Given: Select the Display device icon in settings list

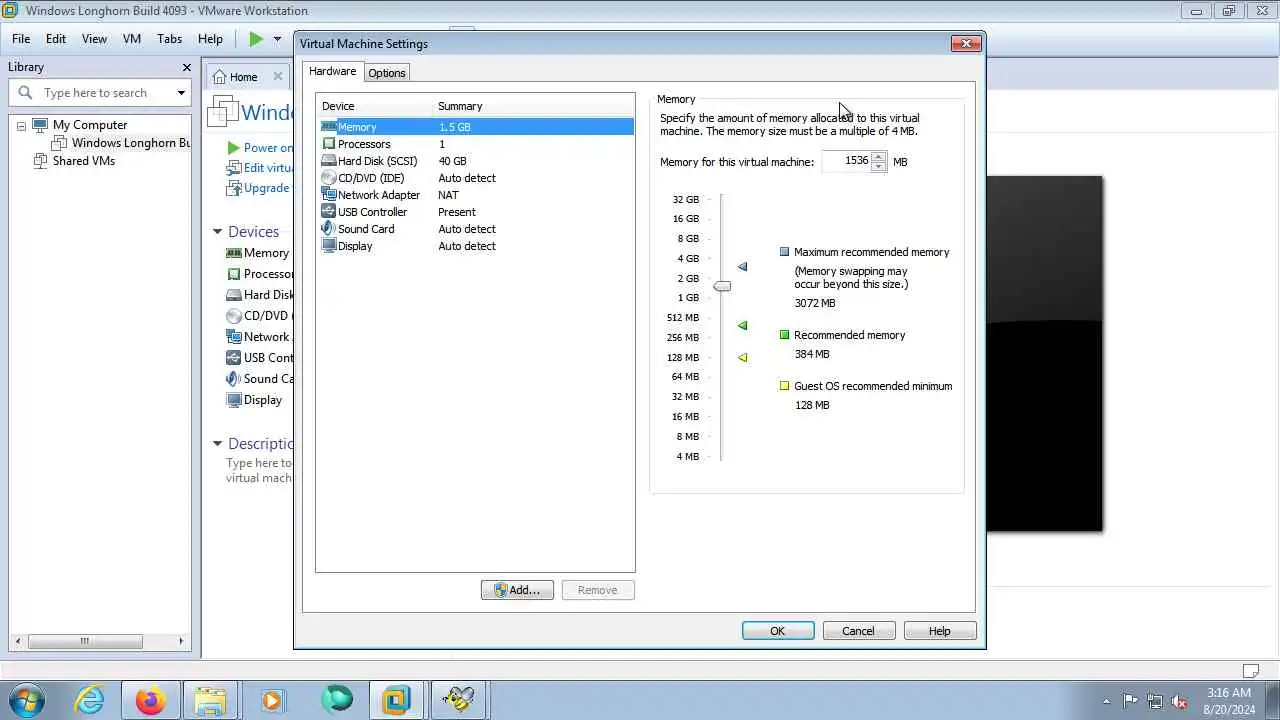Looking at the screenshot, I should tap(329, 246).
